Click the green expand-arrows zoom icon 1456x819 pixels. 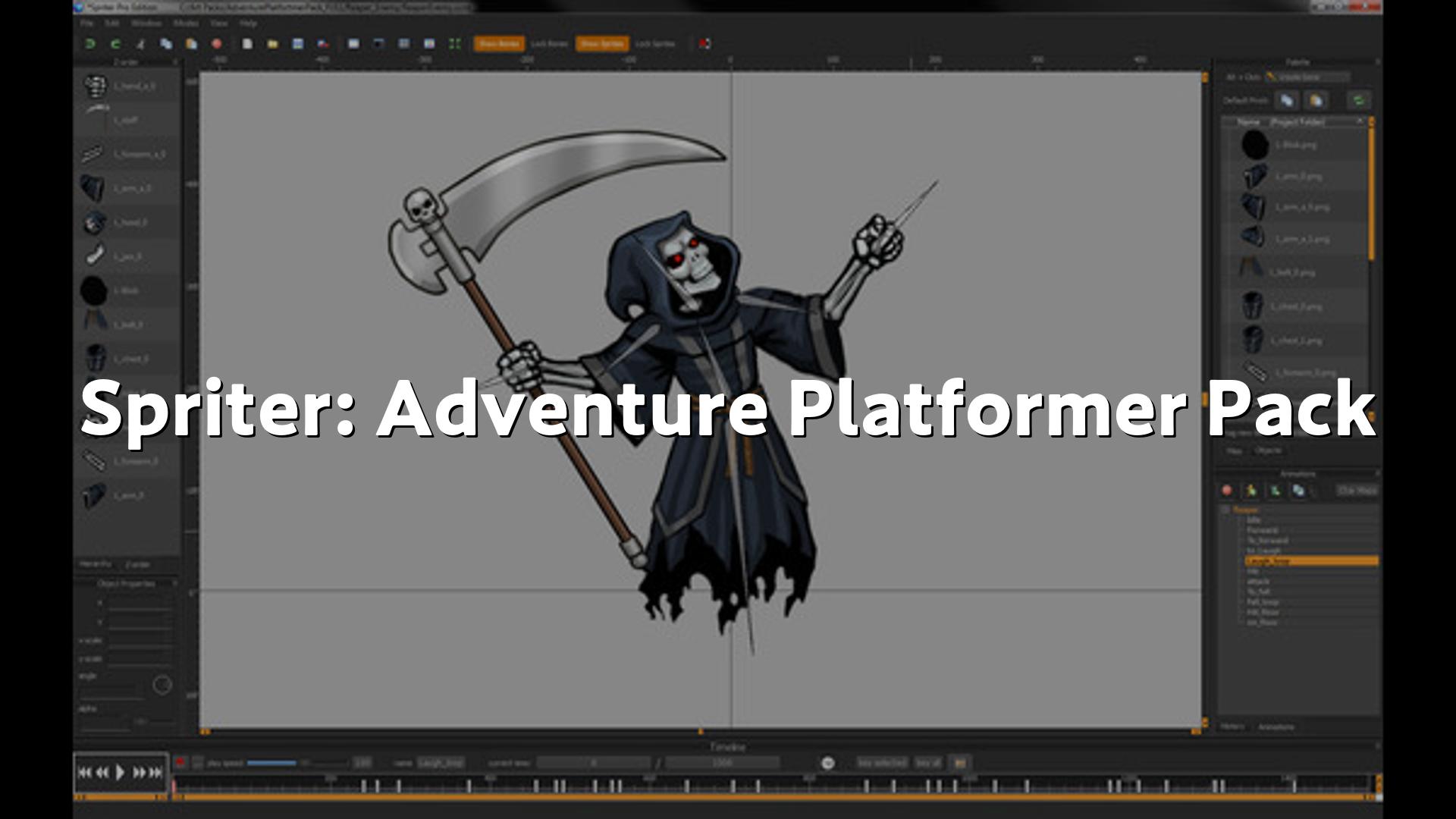pyautogui.click(x=454, y=44)
